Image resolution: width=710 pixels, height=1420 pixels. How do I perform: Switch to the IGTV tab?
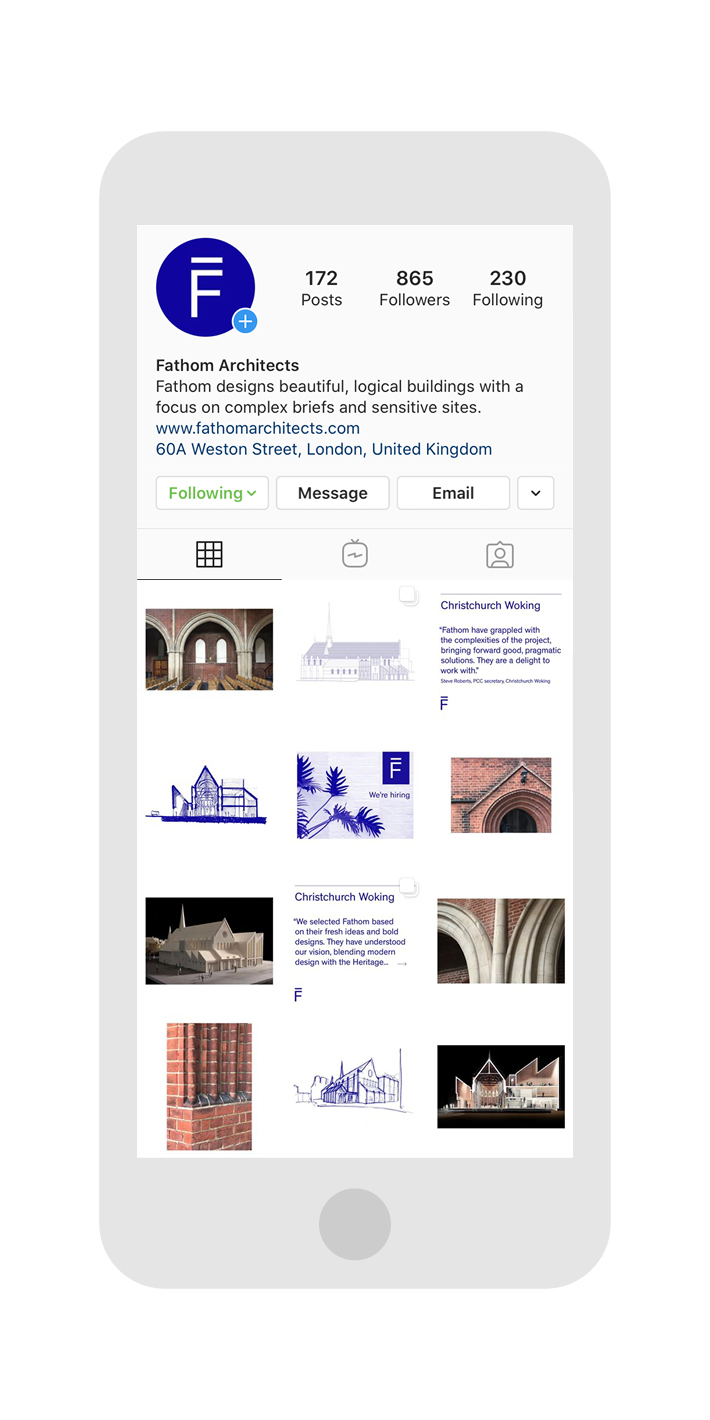[355, 554]
